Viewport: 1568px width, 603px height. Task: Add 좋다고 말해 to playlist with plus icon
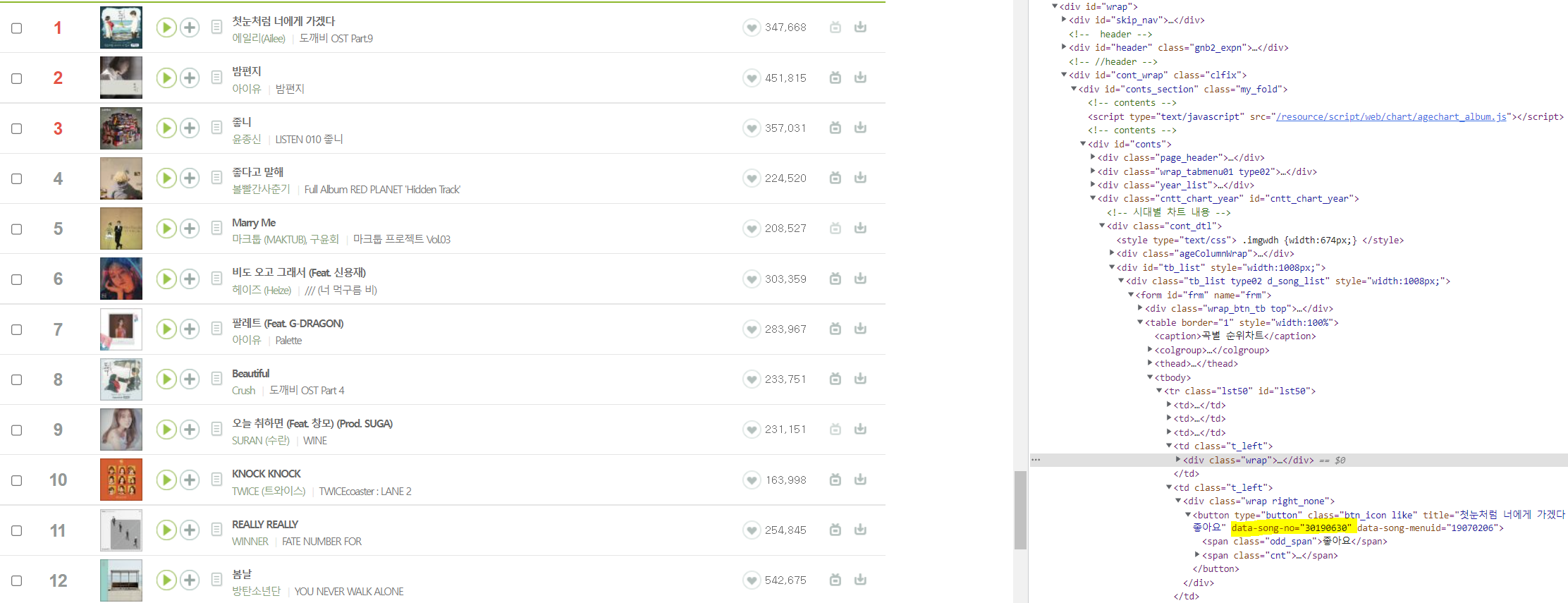(x=190, y=178)
